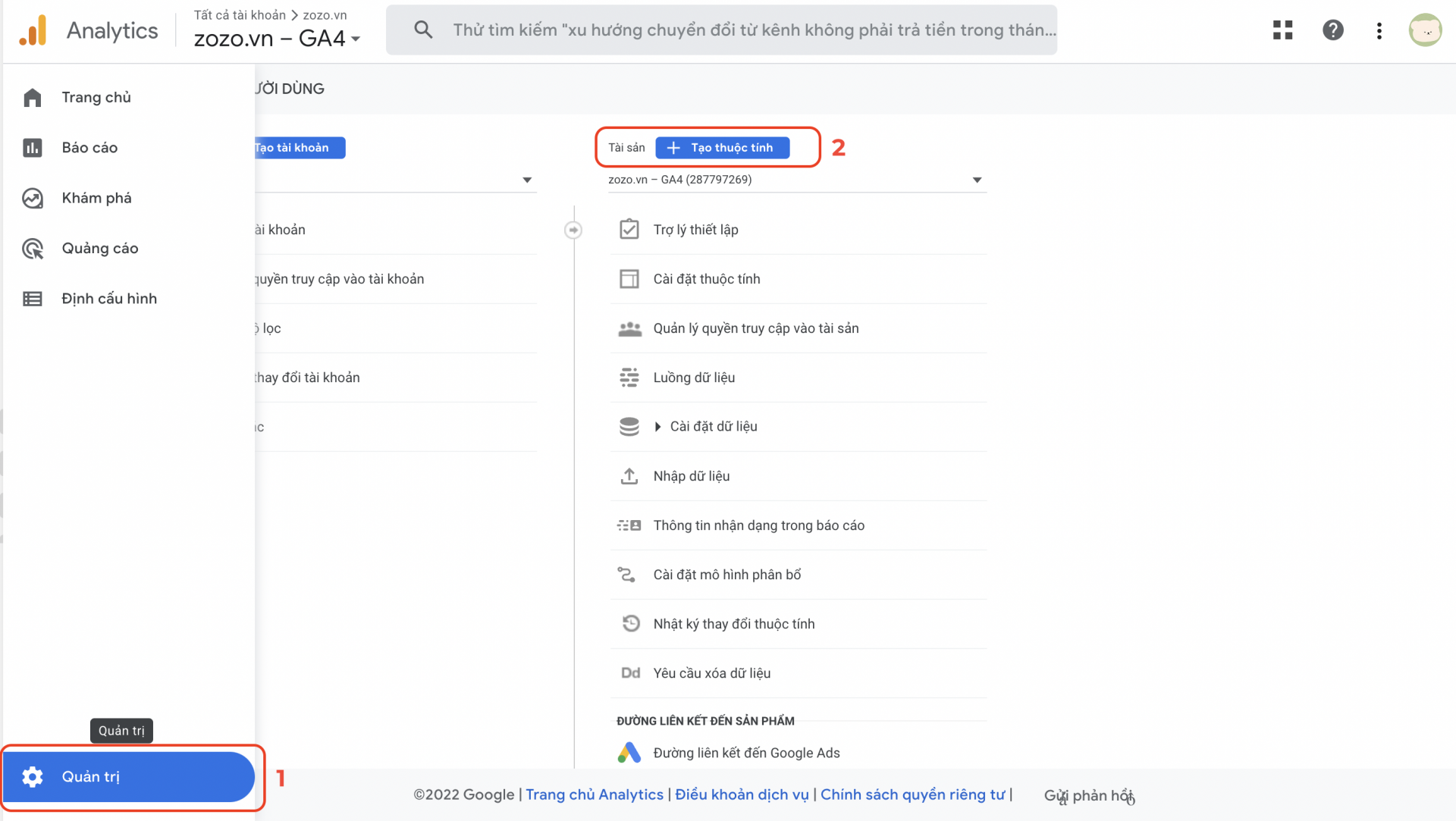The height and width of the screenshot is (821, 1456).
Task: Click the Trang chủ home icon
Action: (x=33, y=98)
